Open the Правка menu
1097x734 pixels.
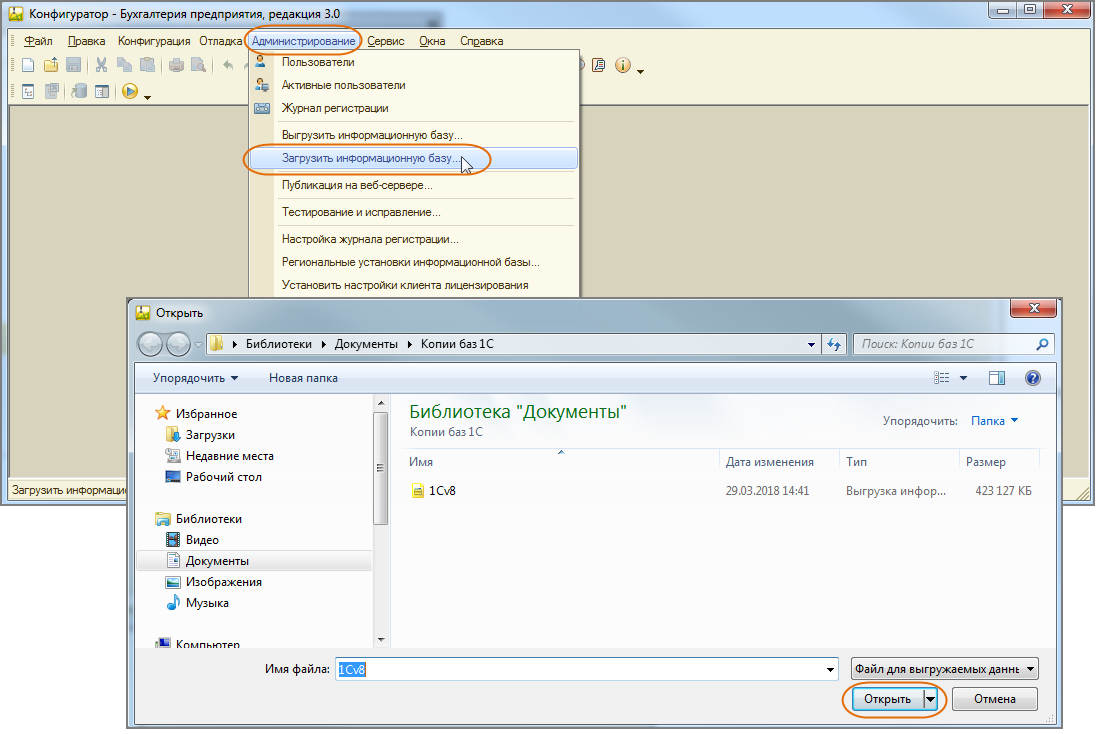pyautogui.click(x=87, y=41)
